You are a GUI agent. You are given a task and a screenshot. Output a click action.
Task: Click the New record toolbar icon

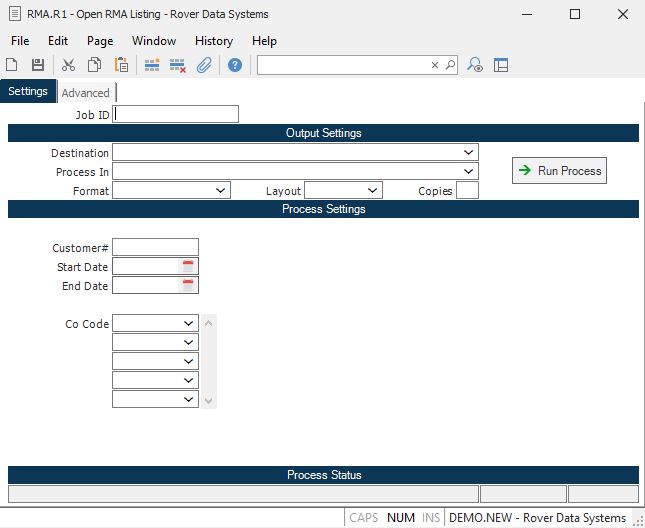point(12,65)
